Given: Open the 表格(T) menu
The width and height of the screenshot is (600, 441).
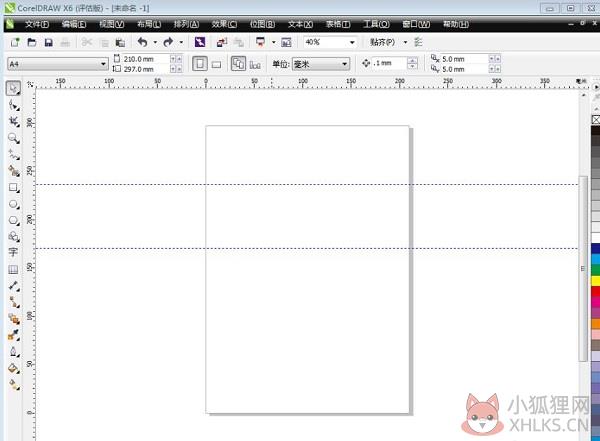Looking at the screenshot, I should coord(338,24).
